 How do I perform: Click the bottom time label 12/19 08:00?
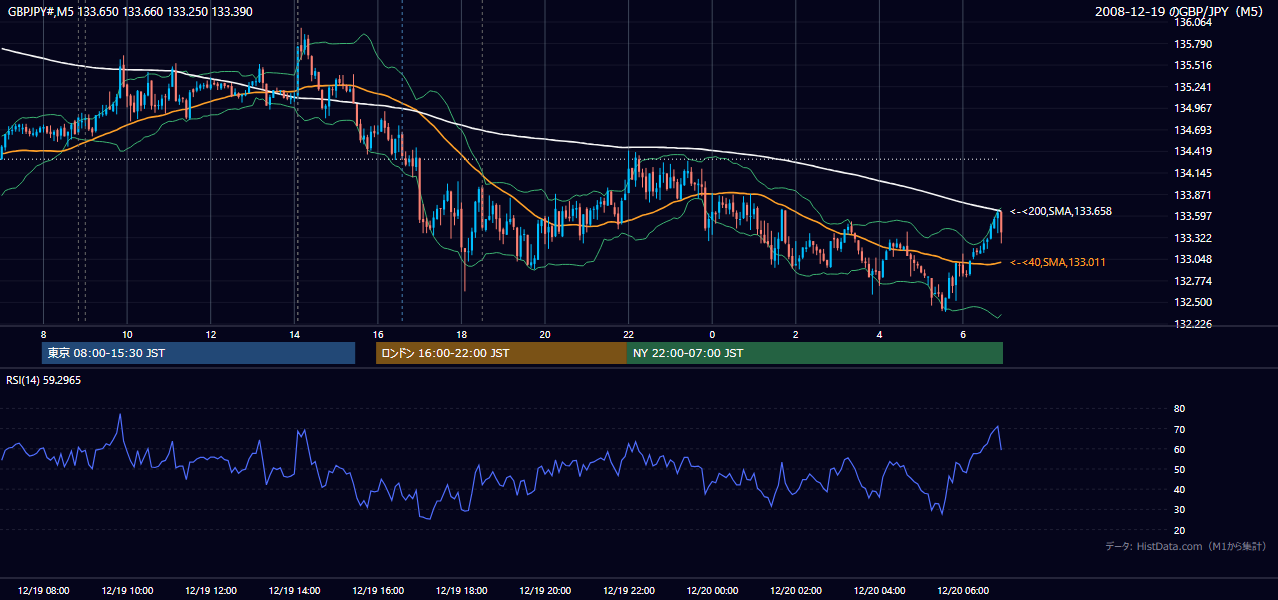(x=43, y=591)
